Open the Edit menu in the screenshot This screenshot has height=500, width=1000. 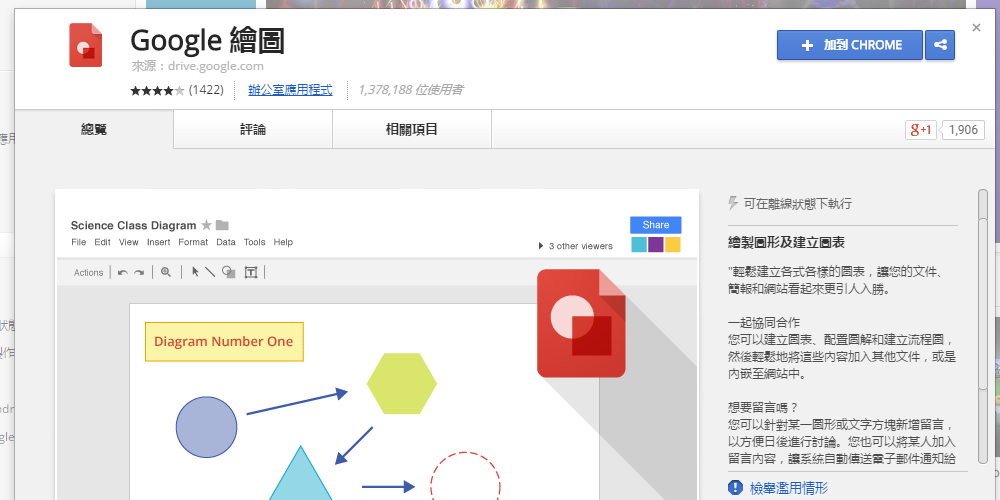point(102,242)
